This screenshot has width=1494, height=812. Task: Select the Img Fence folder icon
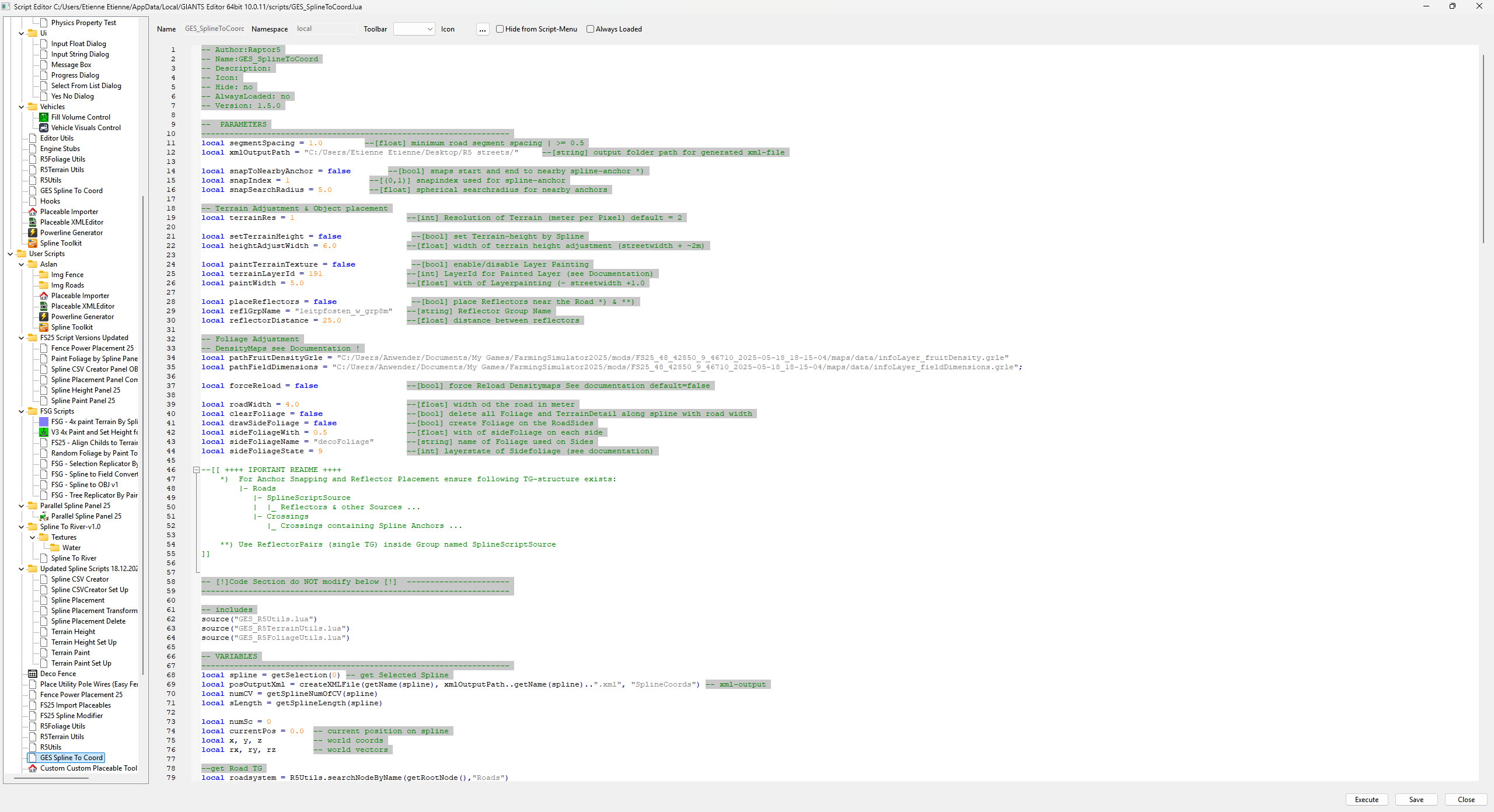pyautogui.click(x=44, y=275)
